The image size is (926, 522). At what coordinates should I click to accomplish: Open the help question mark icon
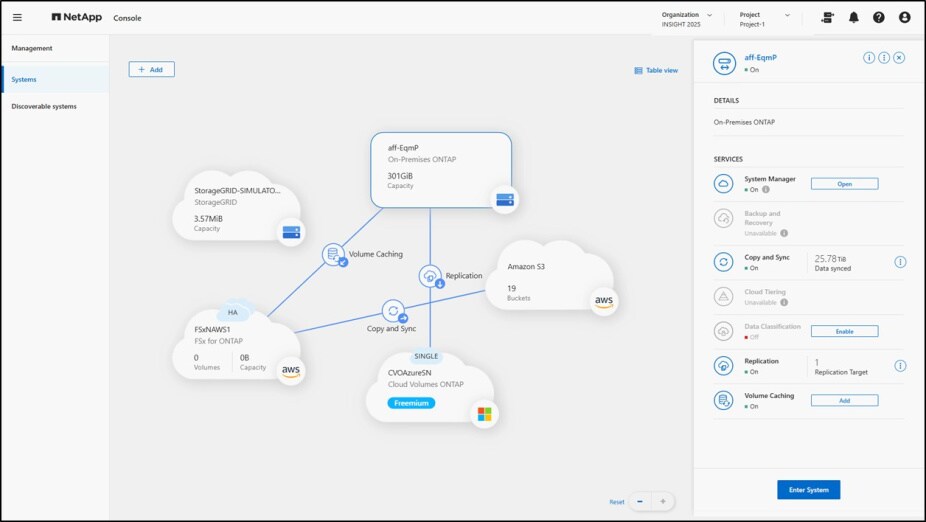tap(878, 17)
